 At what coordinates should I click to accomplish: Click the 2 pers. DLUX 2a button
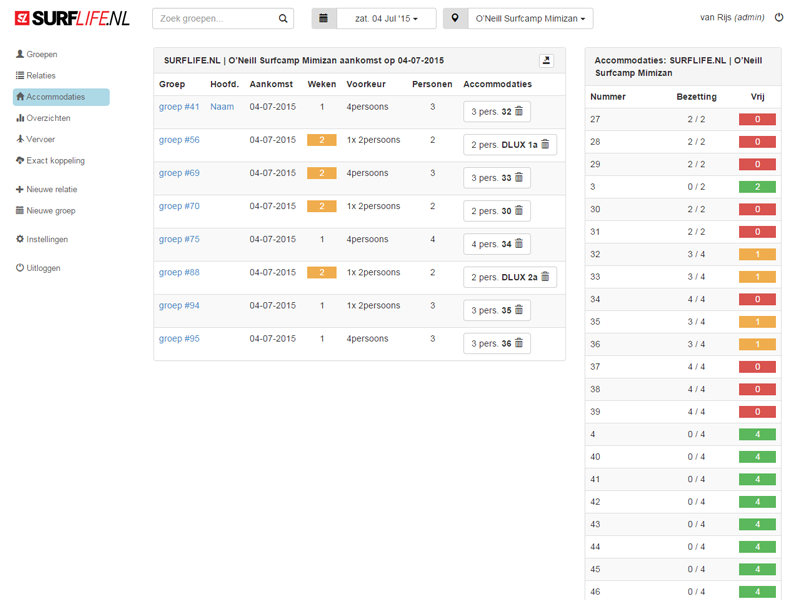point(510,278)
